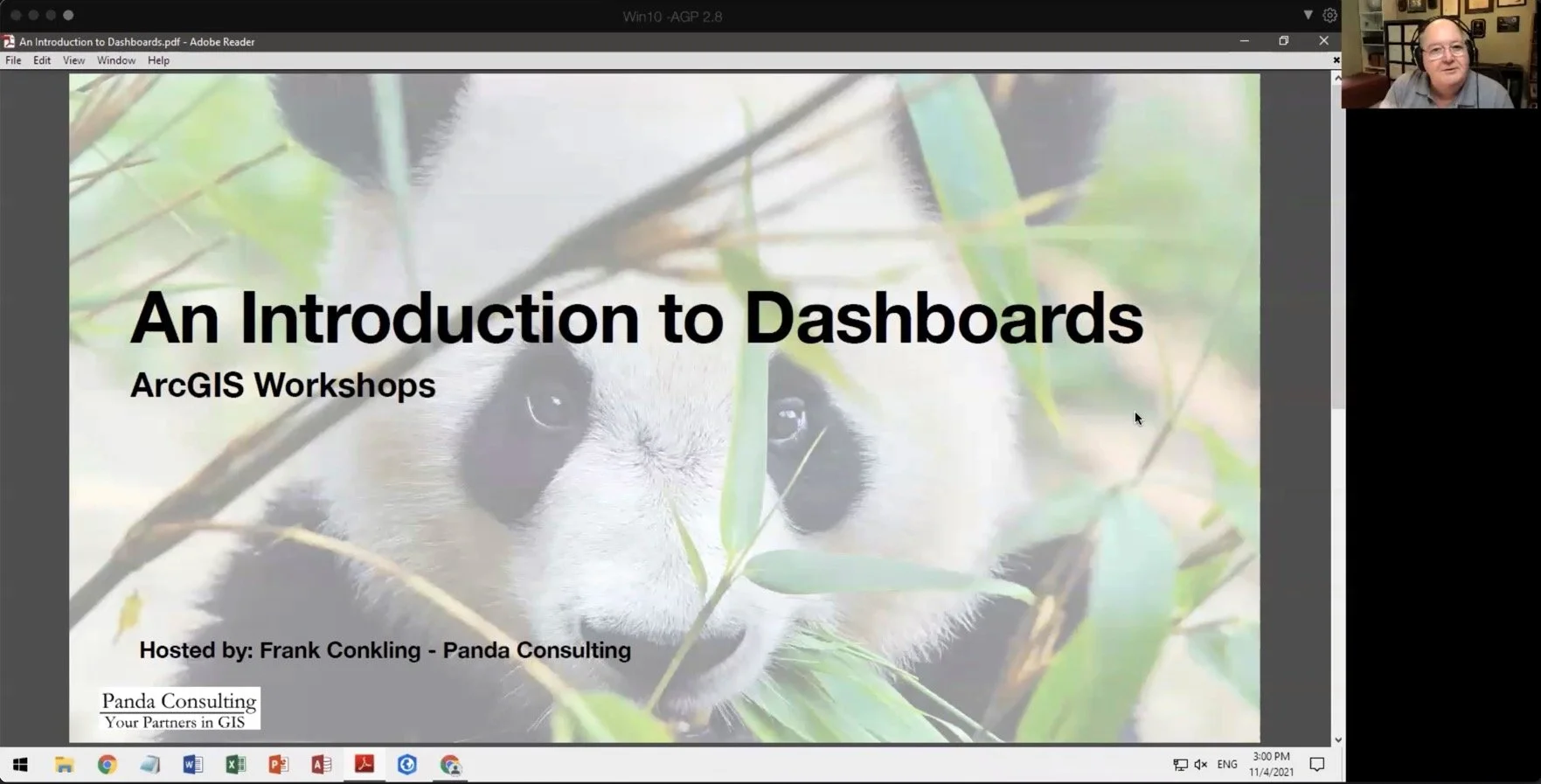The height and width of the screenshot is (784, 1541).
Task: Click the Adobe Reader PDF icon in title bar
Action: [9, 41]
